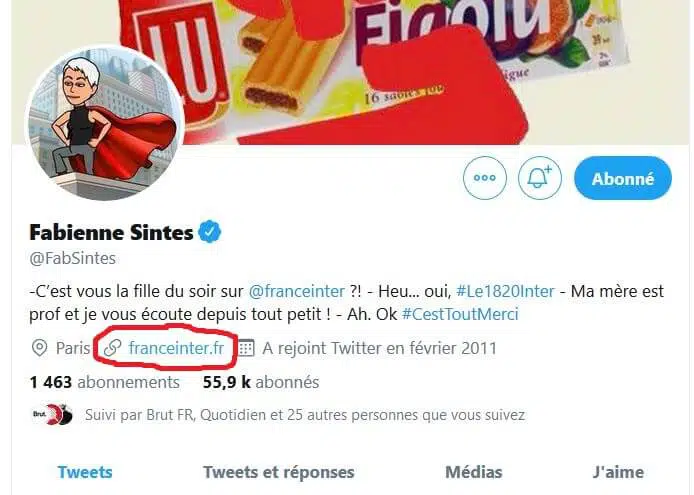694x495 pixels.
Task: View the 55,9 k abonnés list
Action: pos(260,381)
